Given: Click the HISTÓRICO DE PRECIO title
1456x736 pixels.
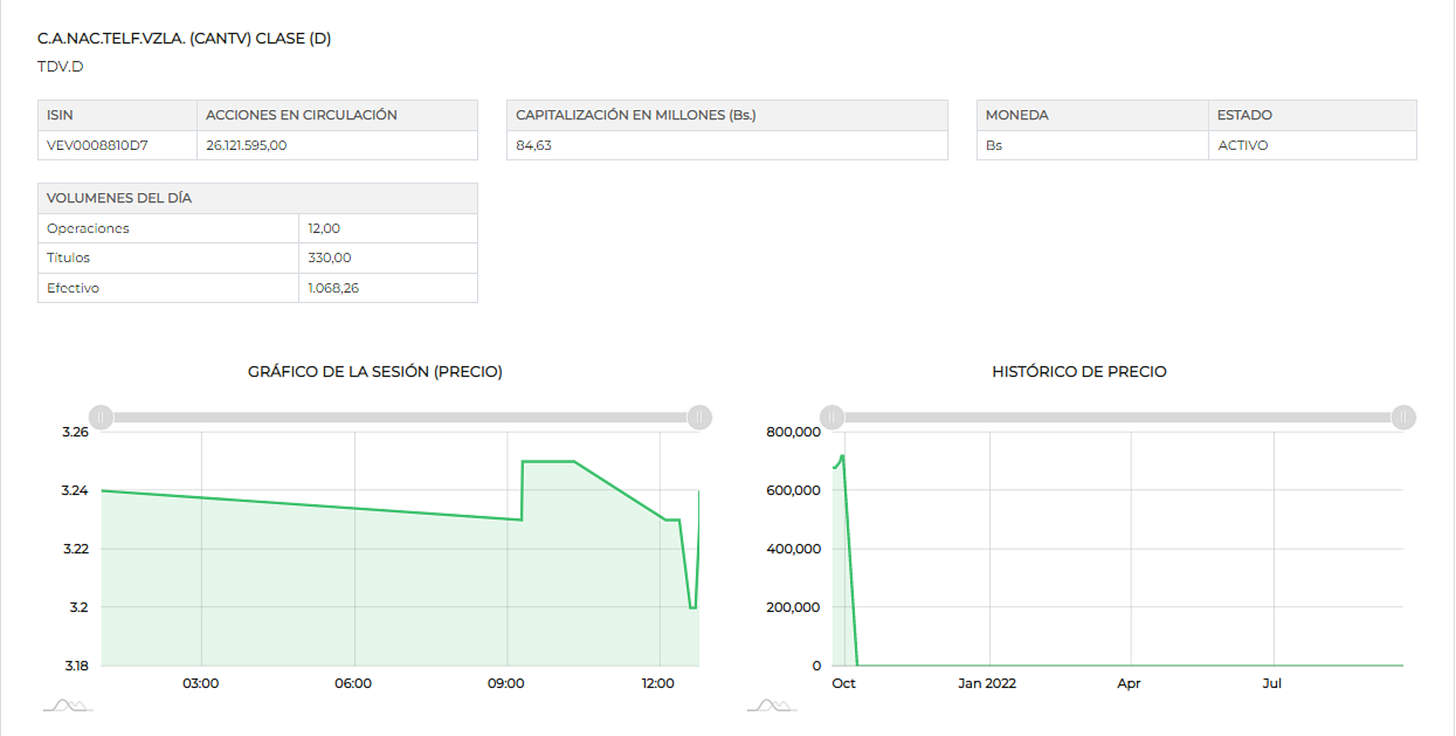Looking at the screenshot, I should 1079,371.
